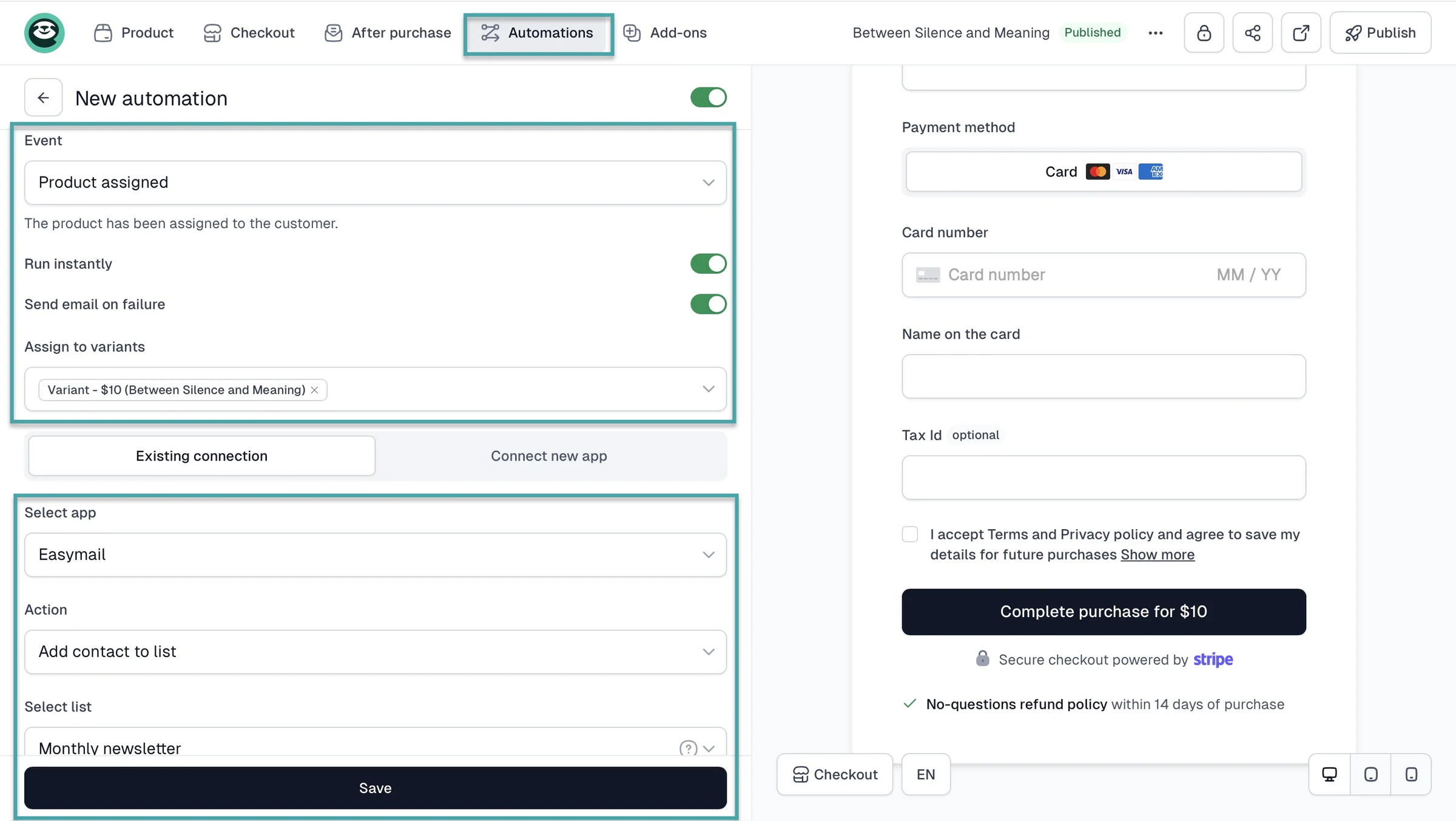Image resolution: width=1456 pixels, height=821 pixels.
Task: Select the Automations tab
Action: coord(538,33)
